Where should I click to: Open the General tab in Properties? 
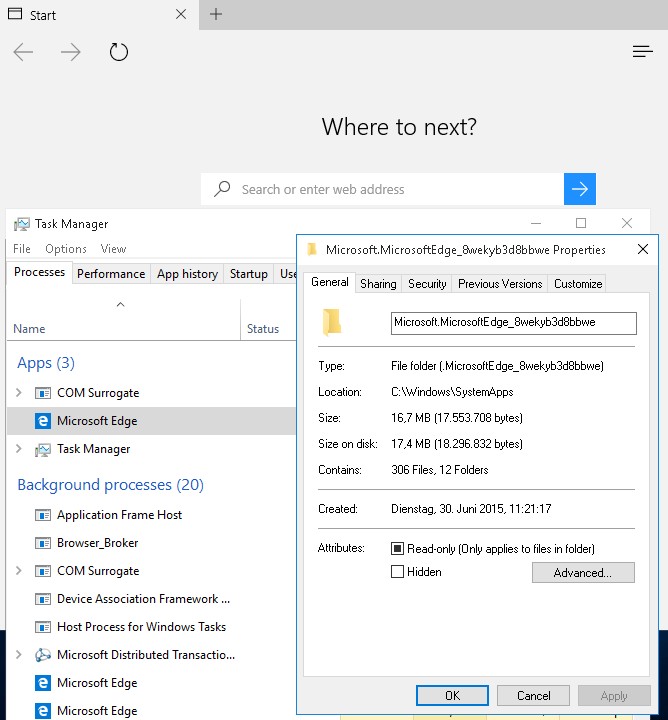(330, 282)
